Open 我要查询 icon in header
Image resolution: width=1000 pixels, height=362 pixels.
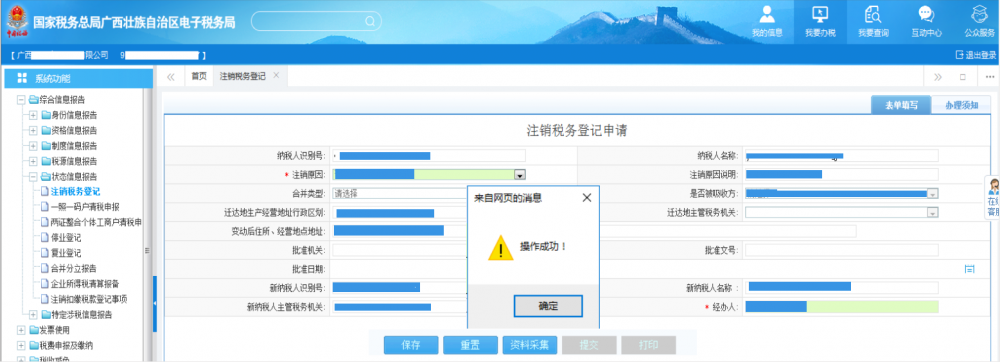[872, 15]
